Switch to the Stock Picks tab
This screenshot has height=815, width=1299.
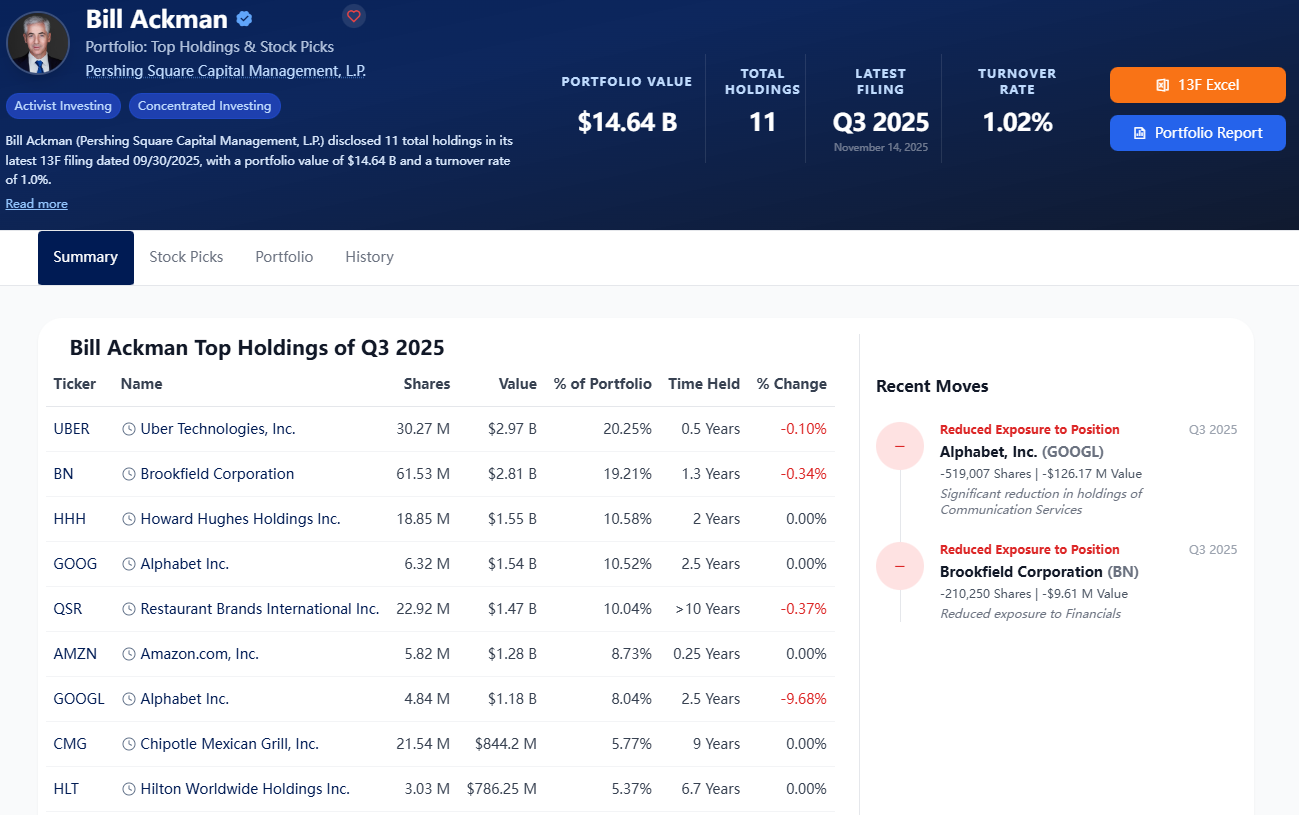click(x=186, y=257)
